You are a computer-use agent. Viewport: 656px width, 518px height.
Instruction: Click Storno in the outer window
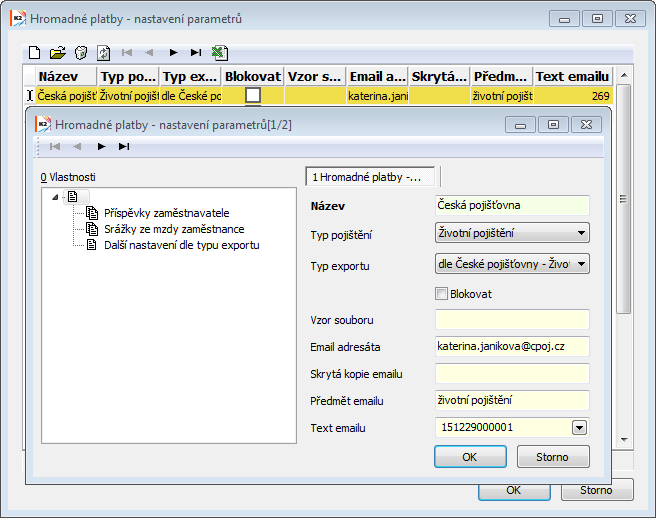tap(597, 491)
